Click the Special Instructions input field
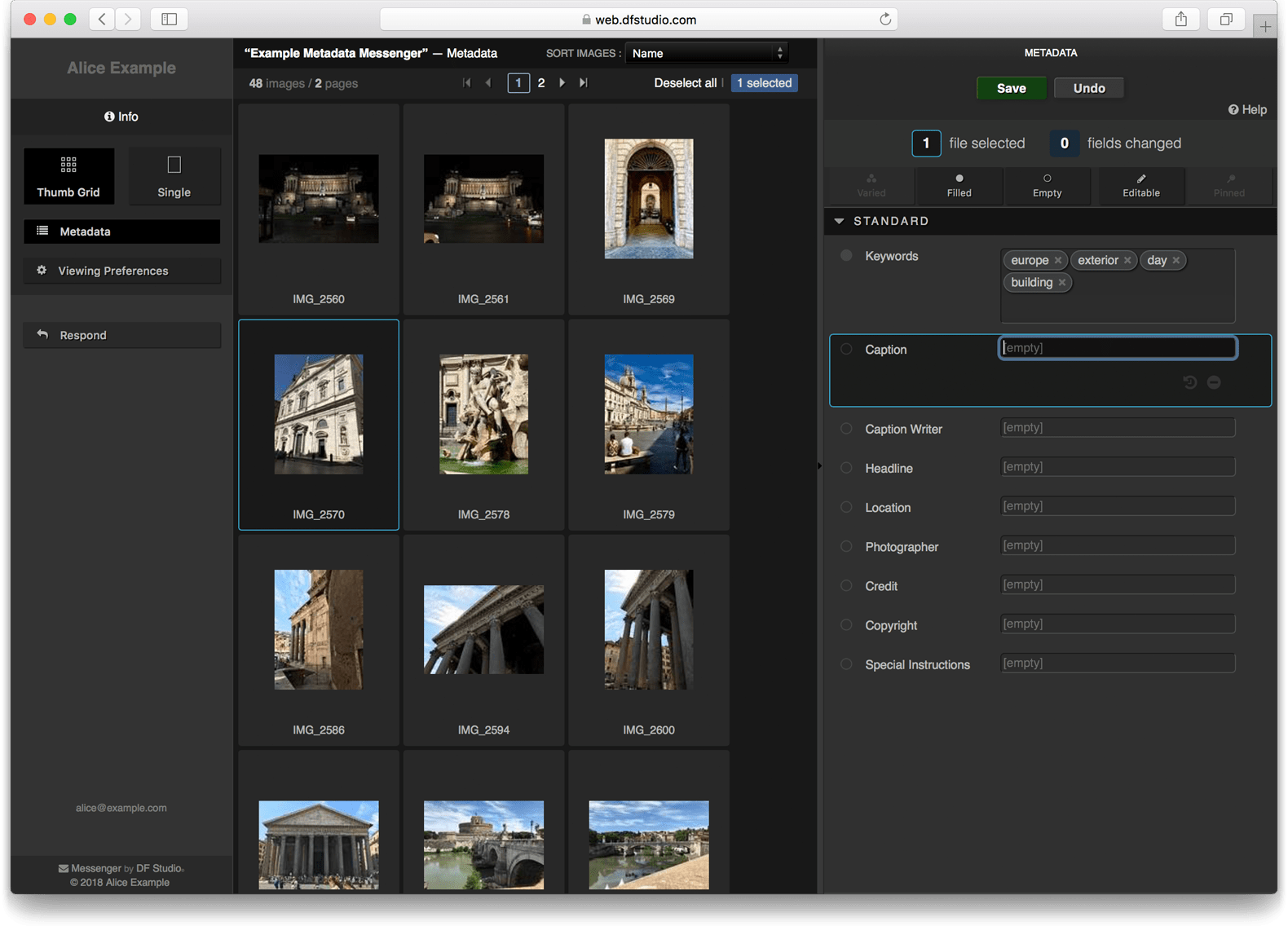The height and width of the screenshot is (926, 1288). tap(1118, 663)
